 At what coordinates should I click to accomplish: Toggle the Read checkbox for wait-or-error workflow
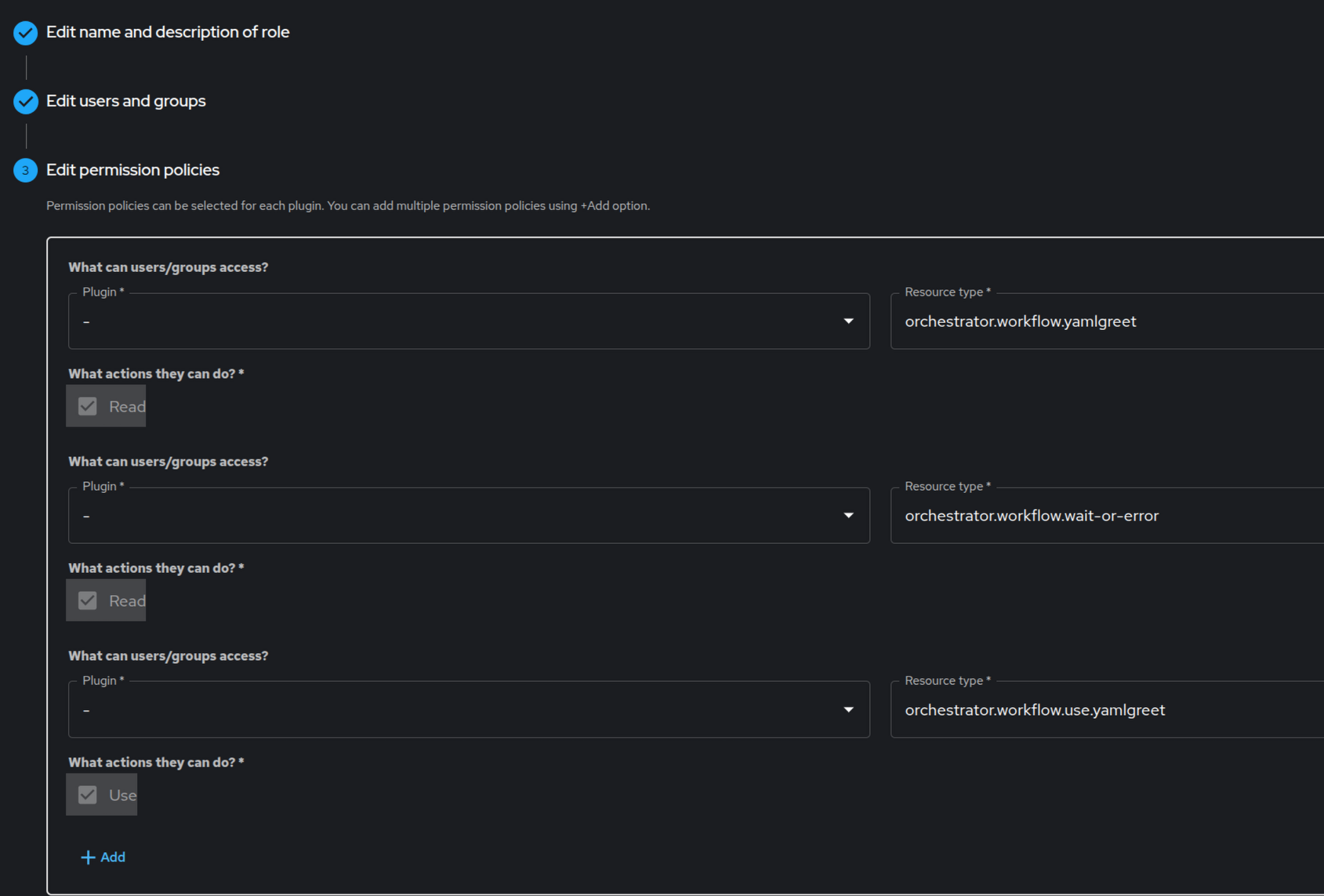pyautogui.click(x=88, y=600)
